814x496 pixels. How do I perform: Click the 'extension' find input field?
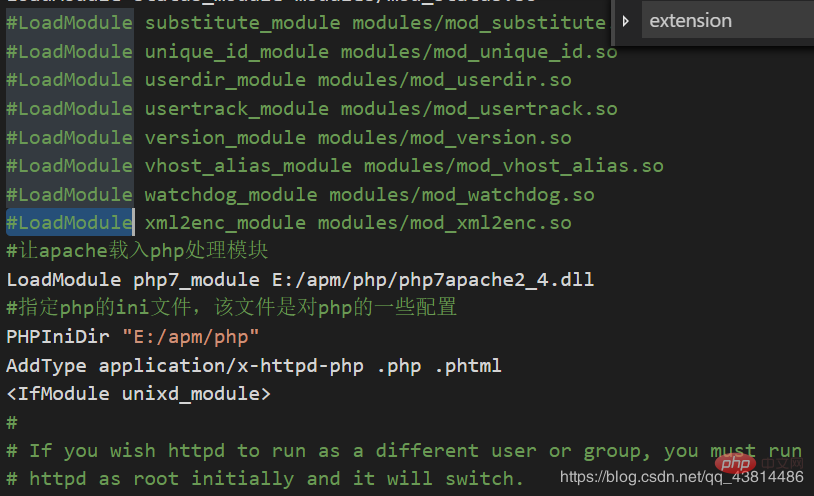(728, 20)
